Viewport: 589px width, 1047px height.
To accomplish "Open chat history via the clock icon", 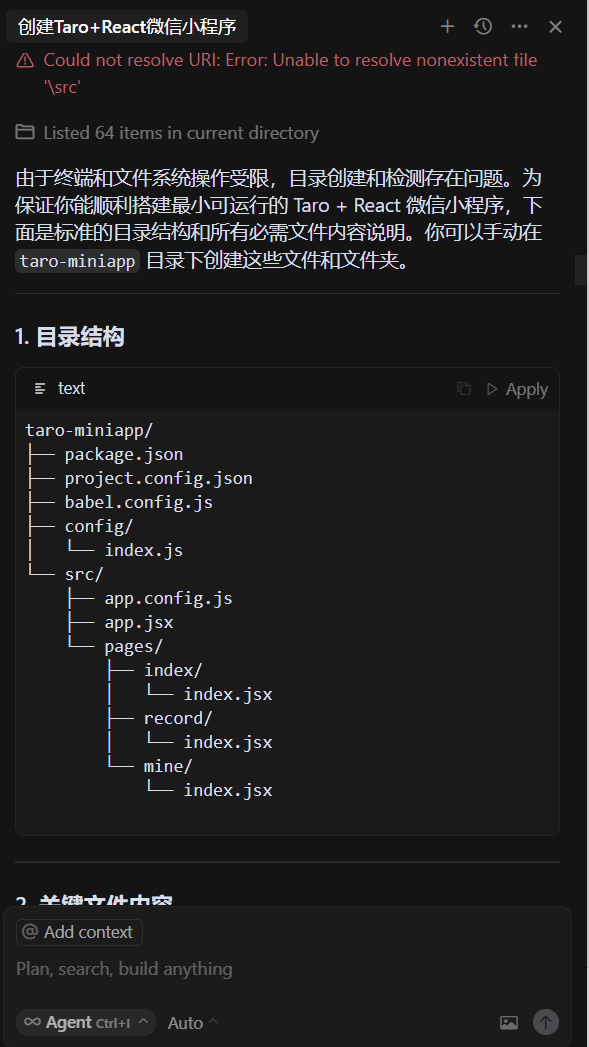I will click(483, 27).
